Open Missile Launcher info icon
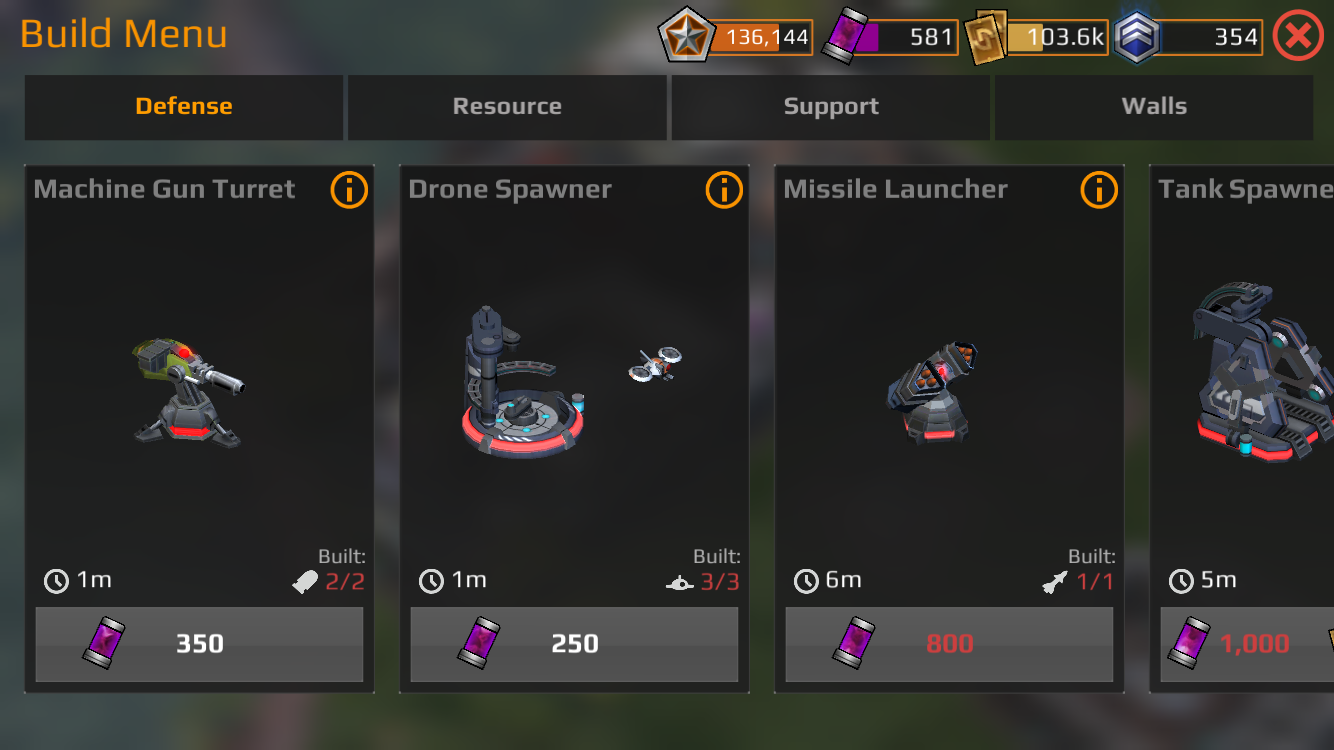This screenshot has width=1334, height=750. (x=1099, y=189)
